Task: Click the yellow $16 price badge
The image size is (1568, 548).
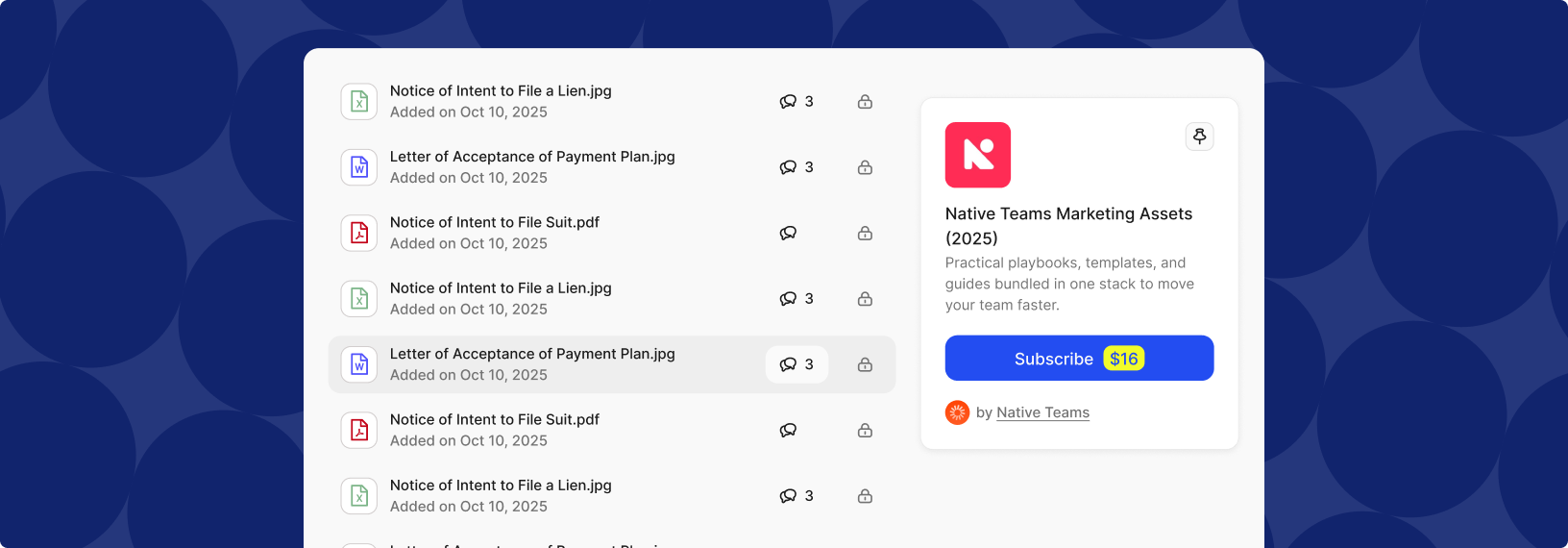Action: coord(1123,359)
